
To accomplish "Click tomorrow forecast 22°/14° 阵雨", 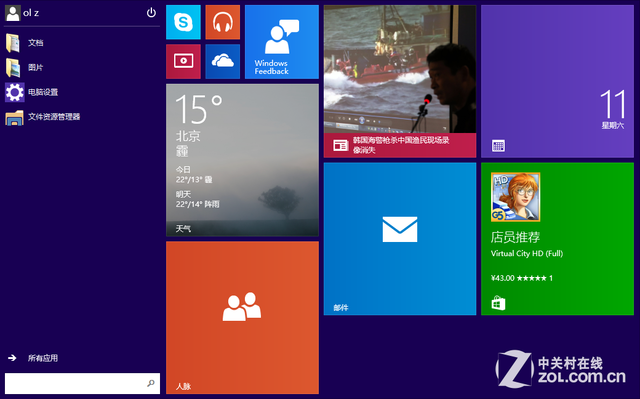I will point(198,204).
